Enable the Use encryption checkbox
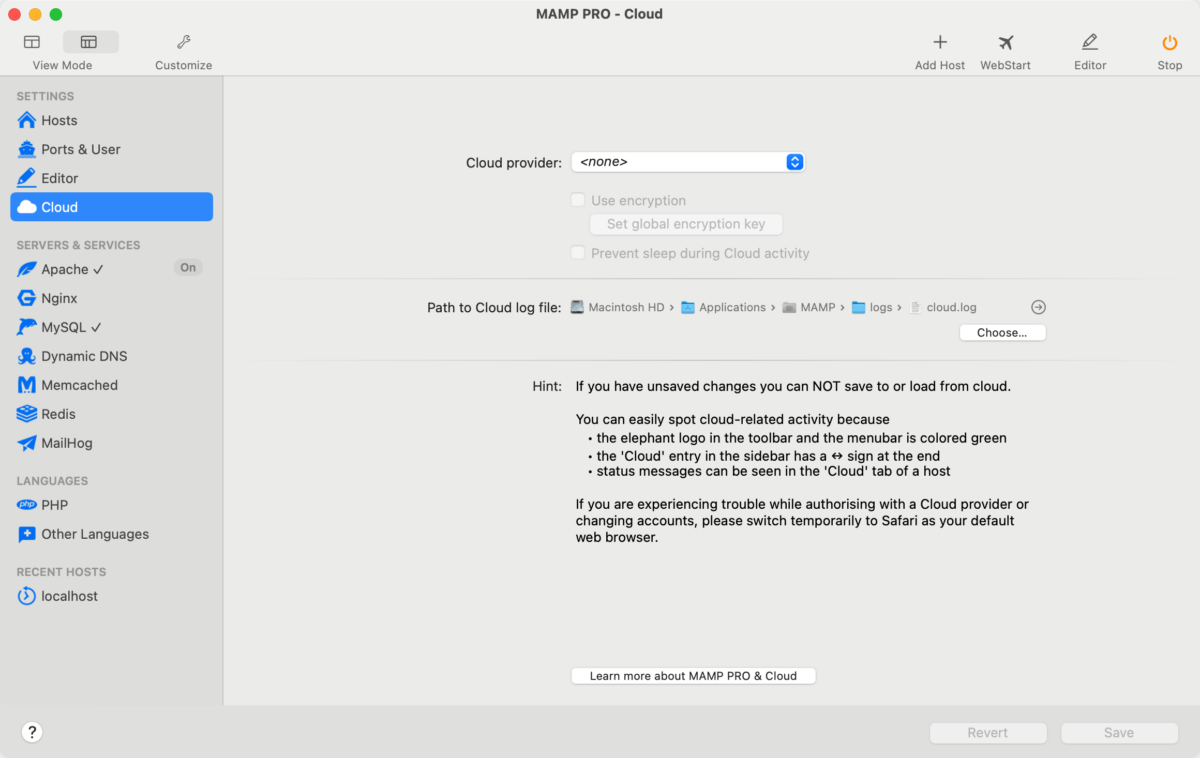This screenshot has height=758, width=1200. pyautogui.click(x=578, y=200)
